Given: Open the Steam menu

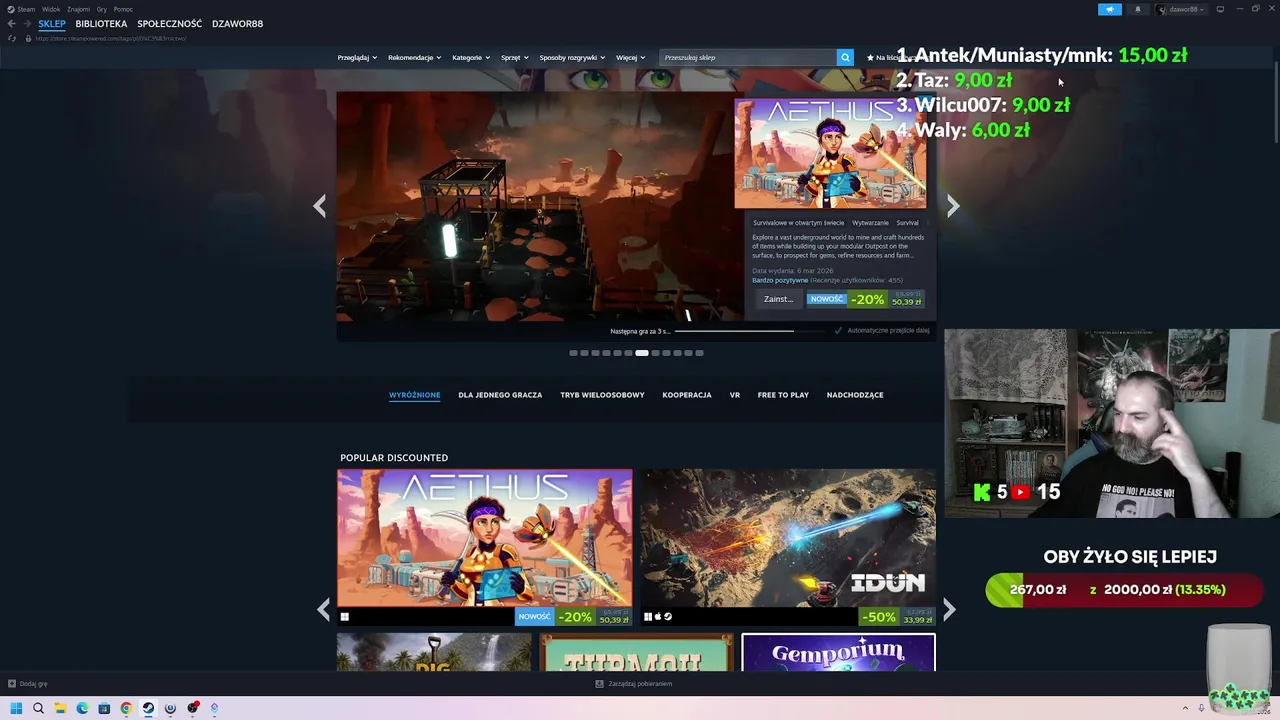Looking at the screenshot, I should pyautogui.click(x=26, y=9).
